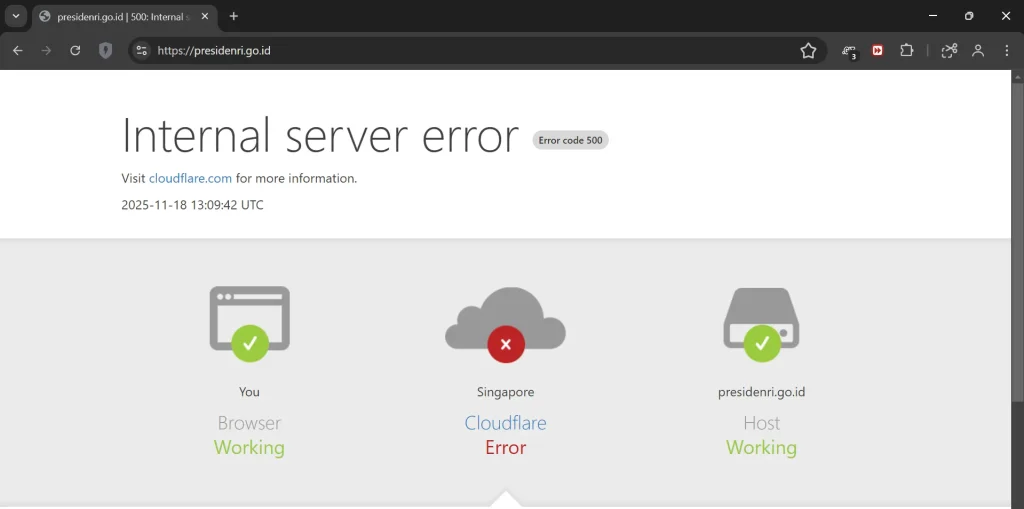Image resolution: width=1024 pixels, height=509 pixels.
Task: Select the presidenri.go.id 500 error tab
Action: (124, 17)
